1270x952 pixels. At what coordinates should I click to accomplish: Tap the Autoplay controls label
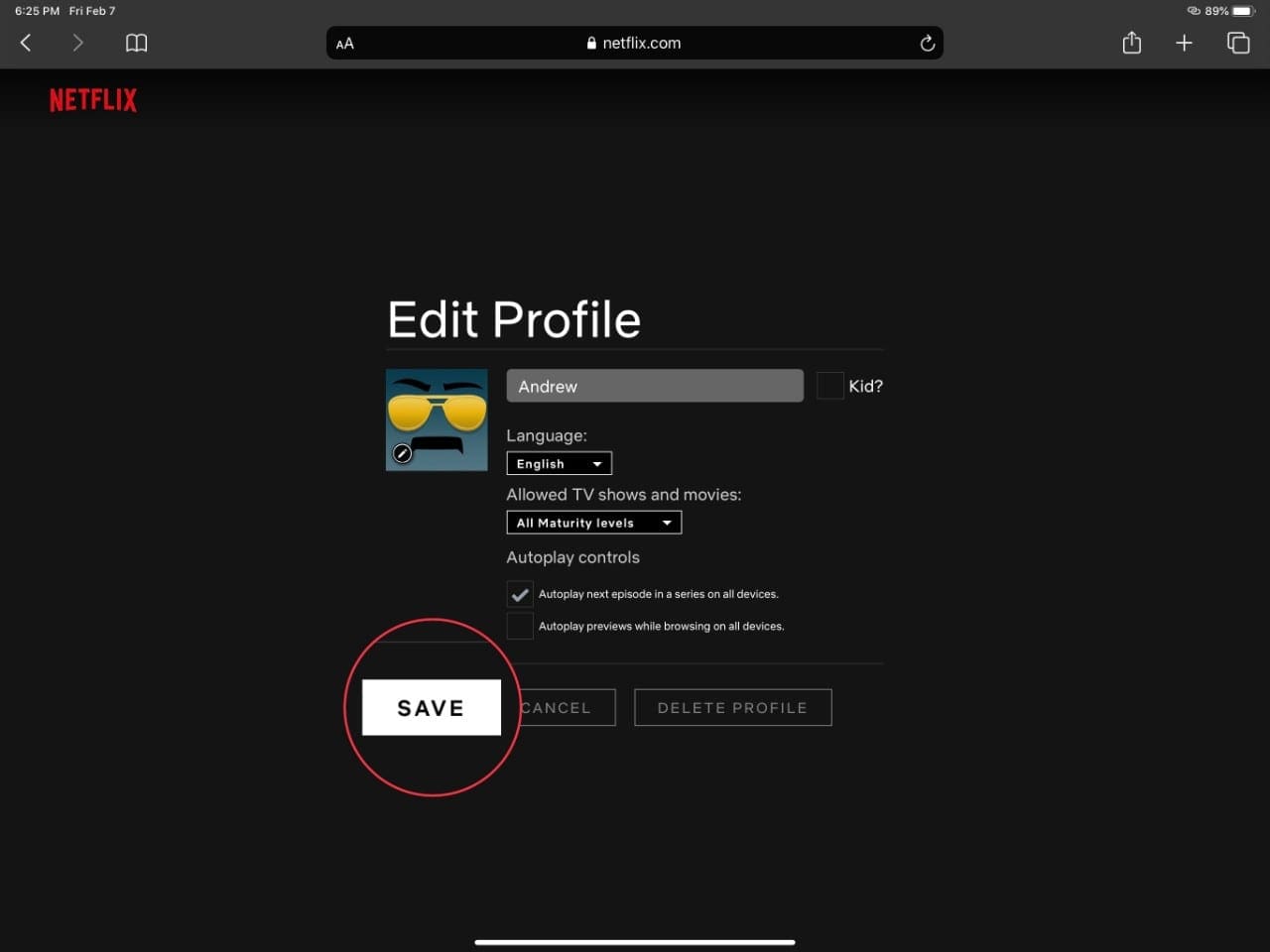[573, 557]
